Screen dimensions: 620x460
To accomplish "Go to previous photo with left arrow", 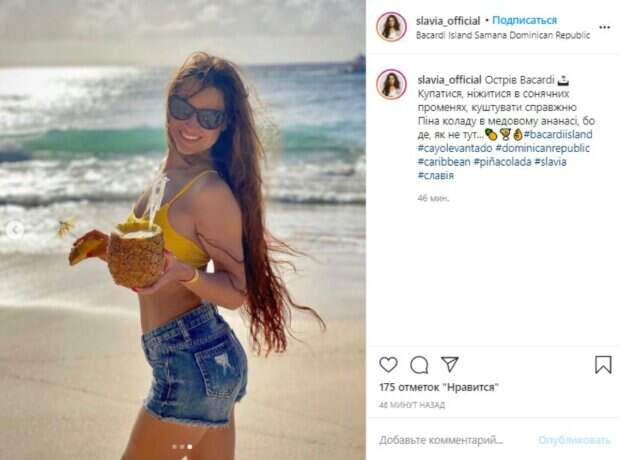I will click(15, 229).
